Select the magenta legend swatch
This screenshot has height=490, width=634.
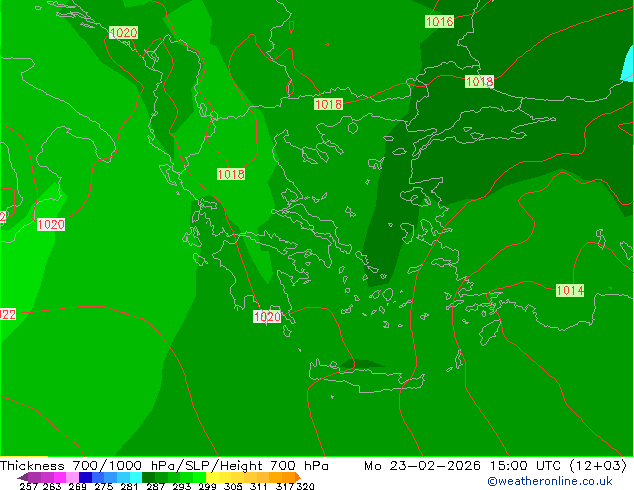point(60,477)
